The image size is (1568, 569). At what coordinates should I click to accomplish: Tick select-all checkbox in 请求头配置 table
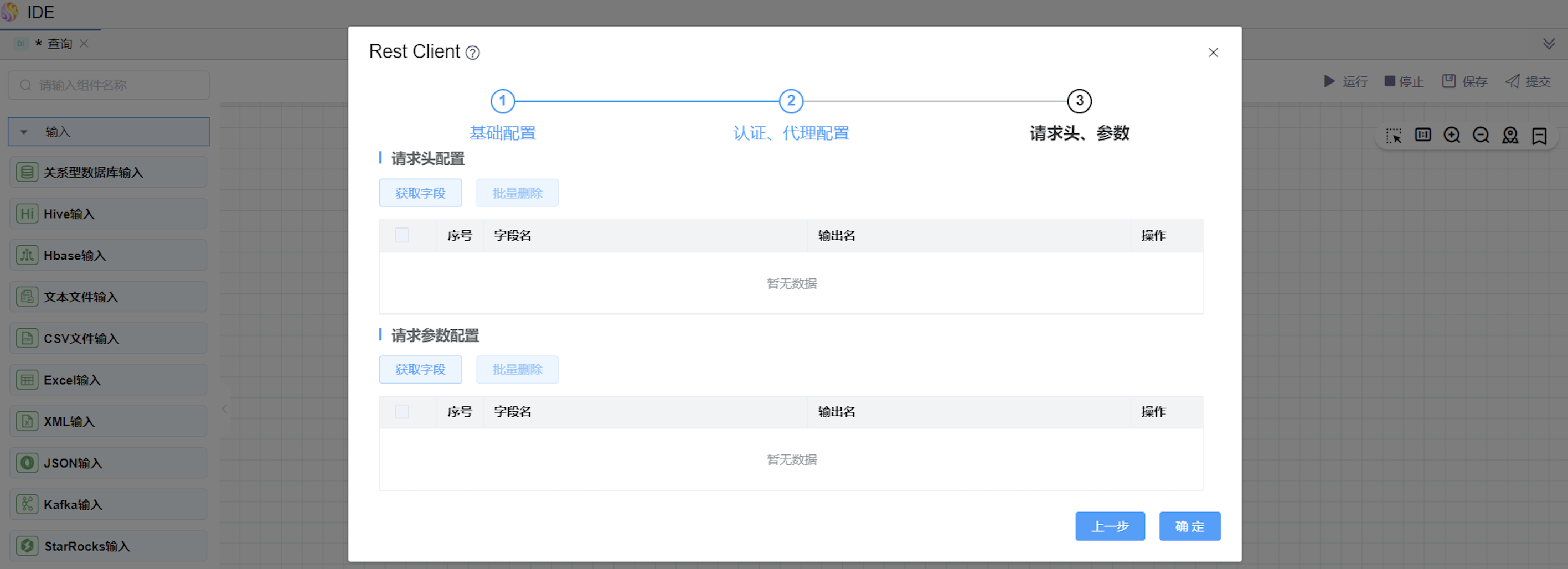(x=402, y=235)
